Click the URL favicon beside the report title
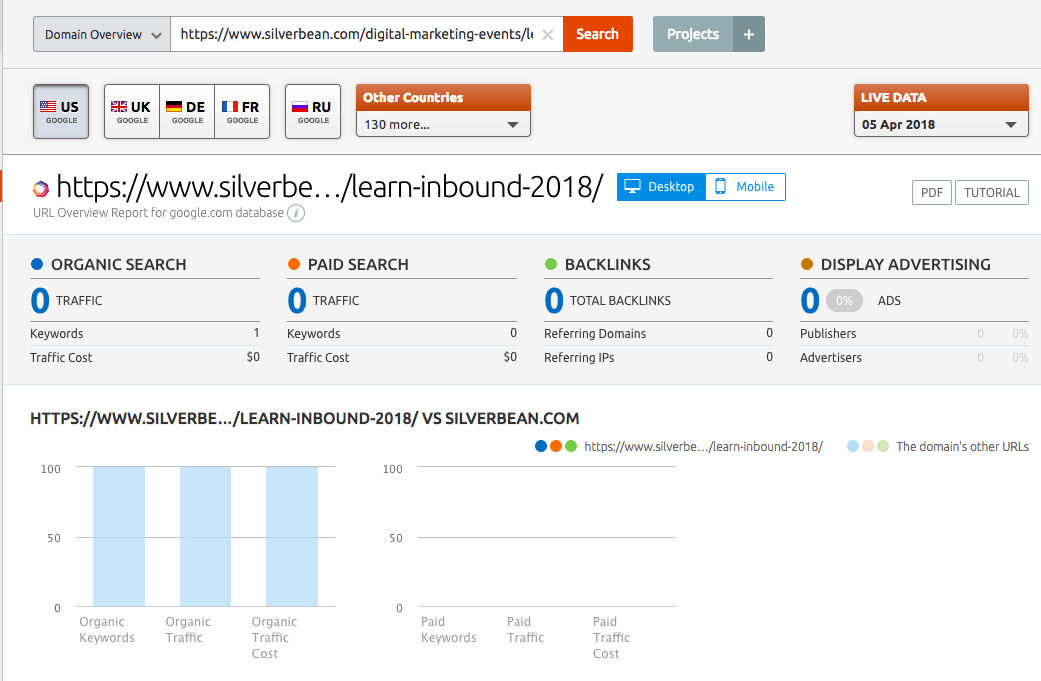 40,187
